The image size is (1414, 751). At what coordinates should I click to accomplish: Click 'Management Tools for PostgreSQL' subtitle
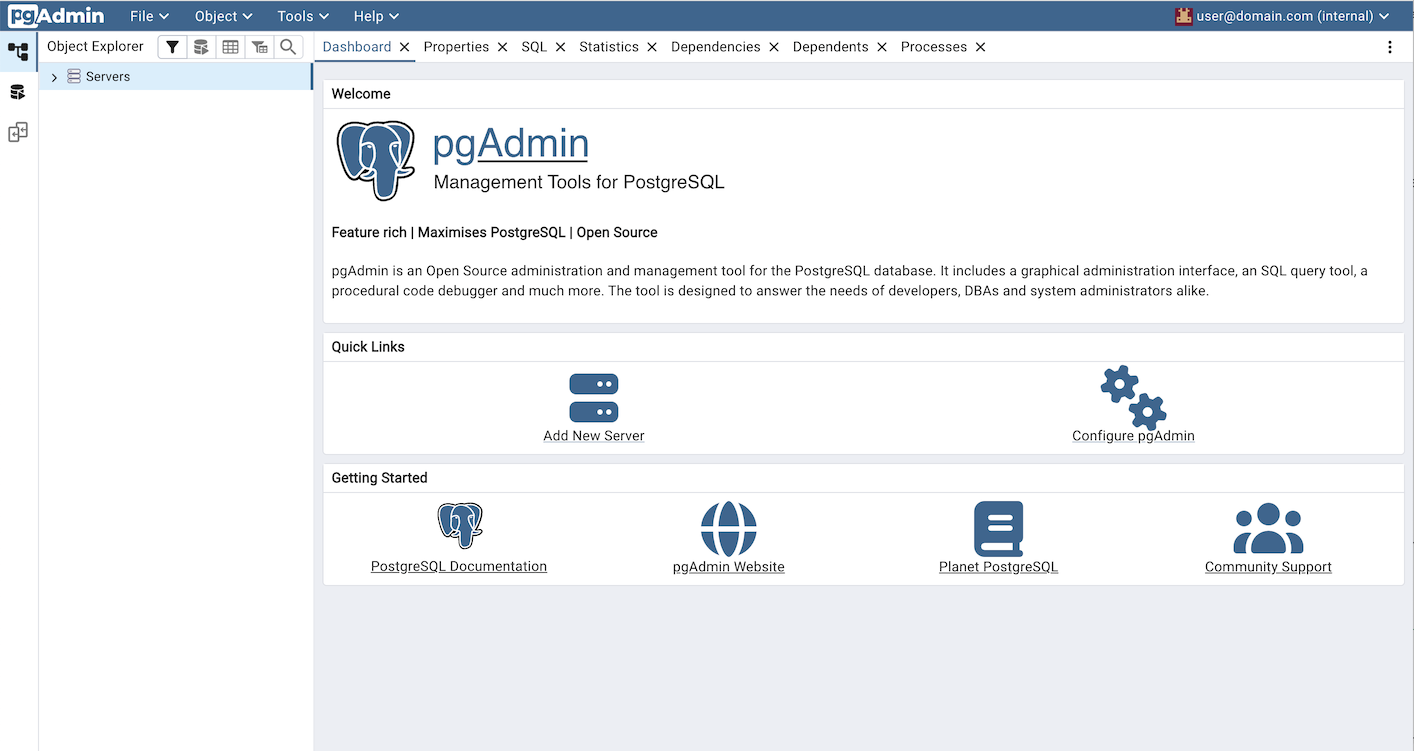(x=579, y=182)
